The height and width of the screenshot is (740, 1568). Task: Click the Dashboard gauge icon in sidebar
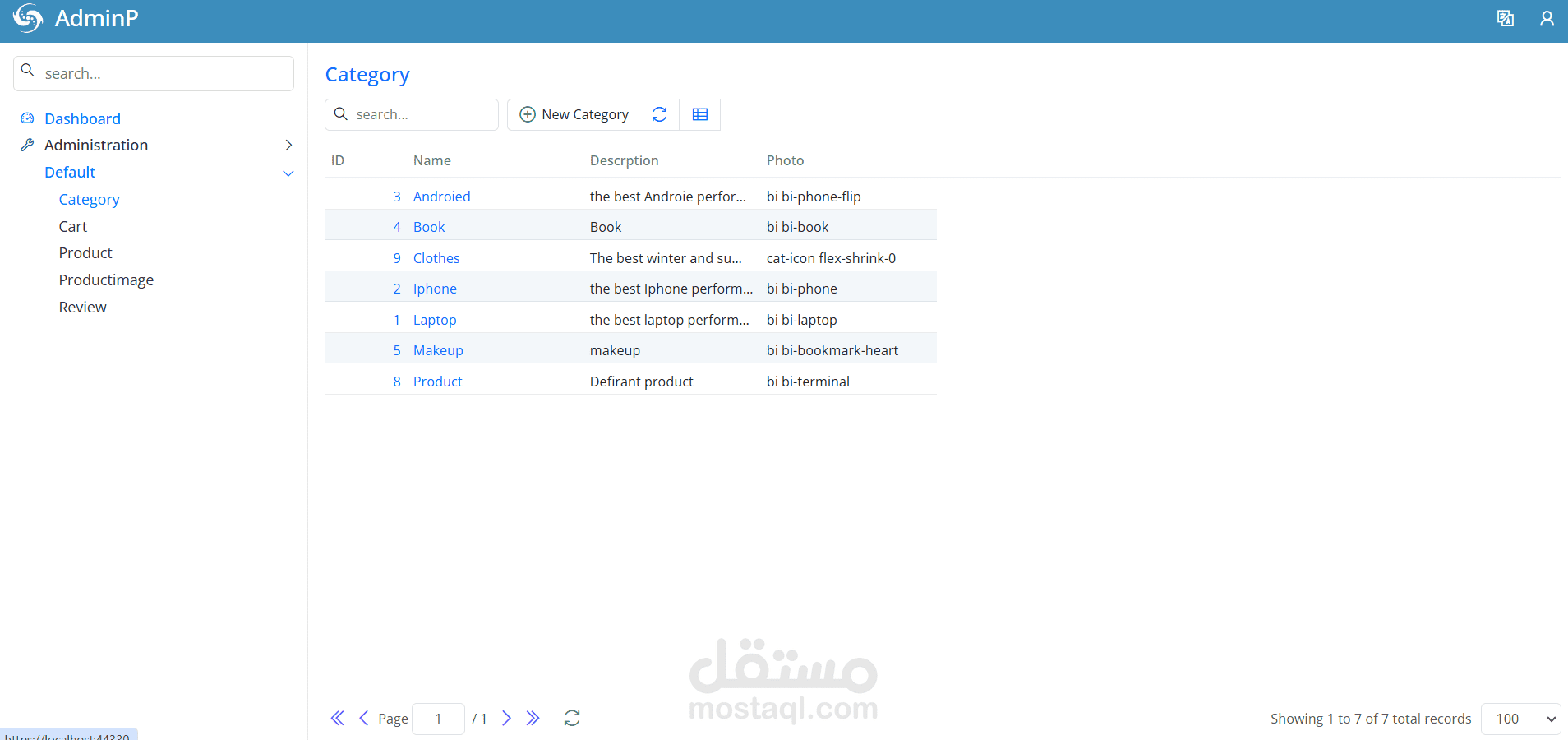click(x=27, y=118)
